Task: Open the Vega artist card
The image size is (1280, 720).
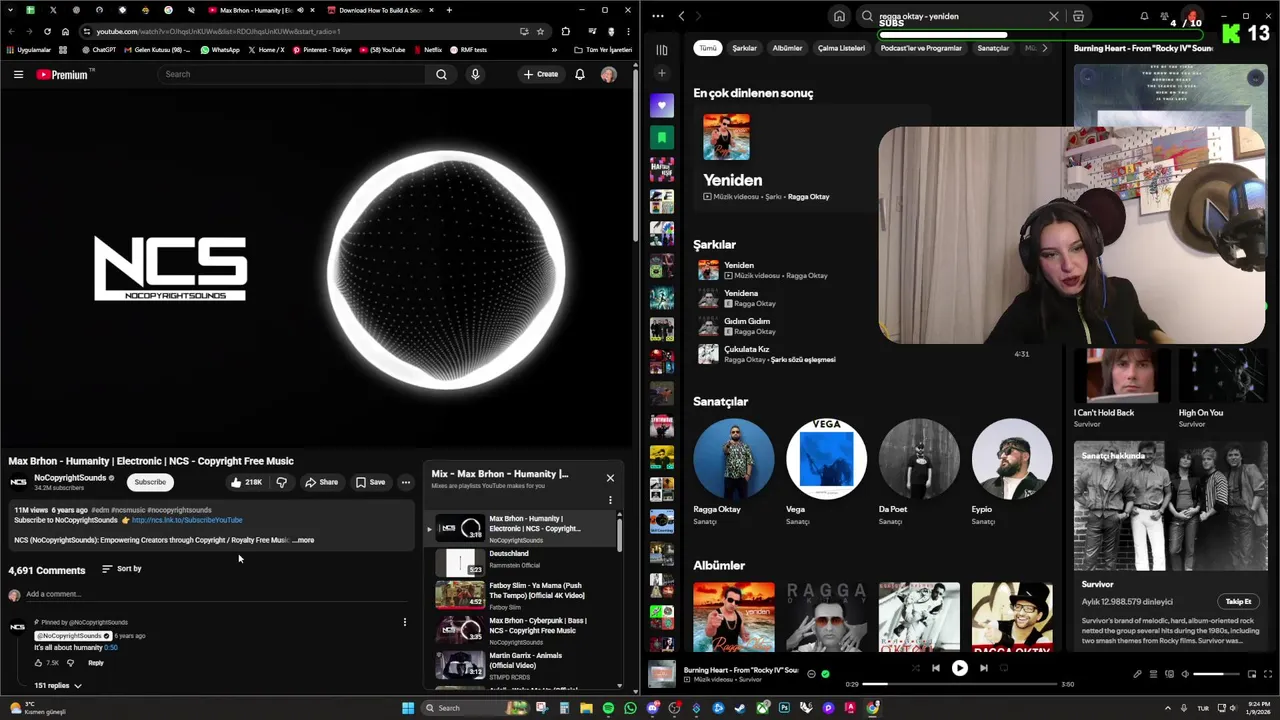Action: click(826, 471)
